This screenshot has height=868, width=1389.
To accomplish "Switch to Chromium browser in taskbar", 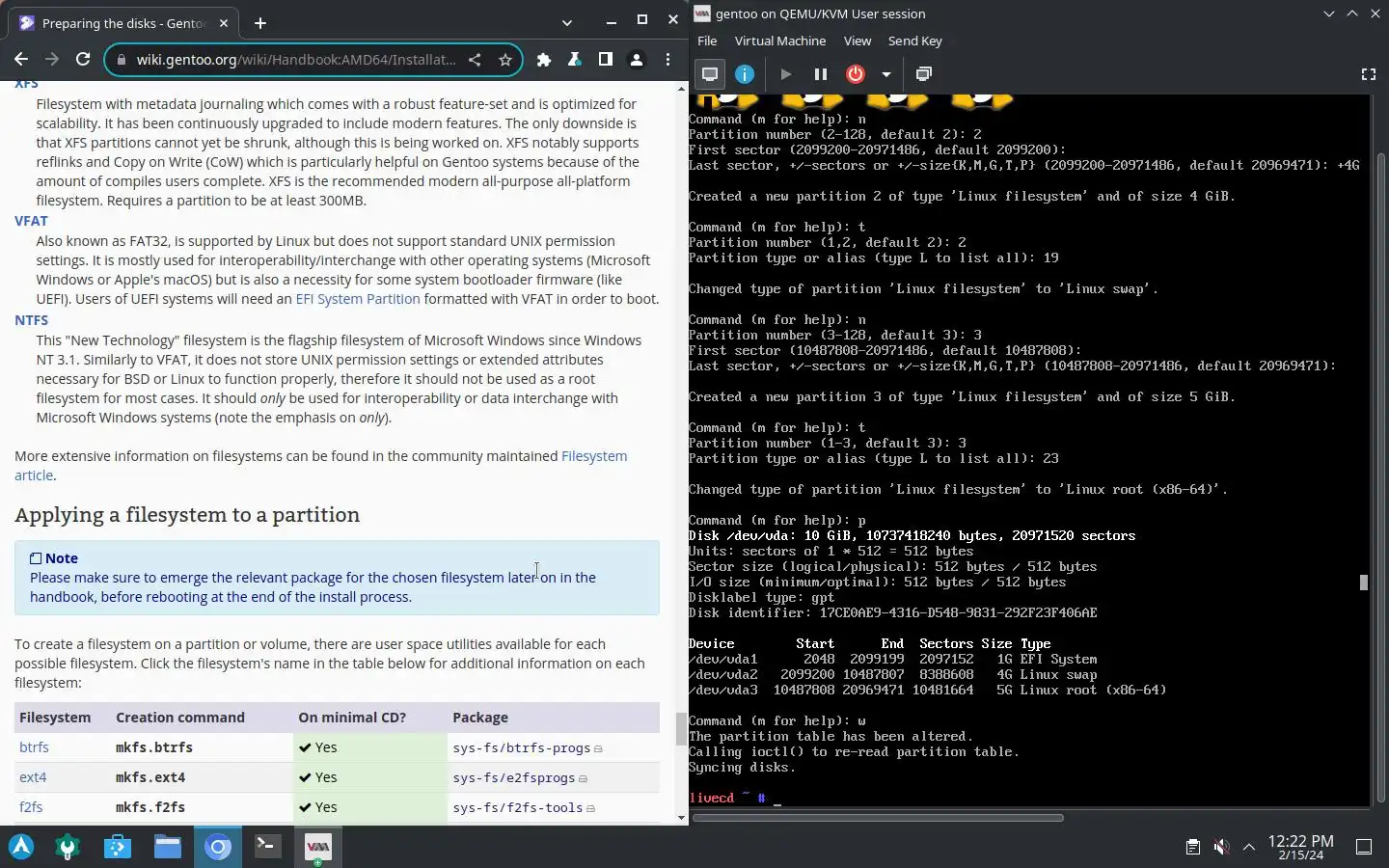I will point(218,847).
